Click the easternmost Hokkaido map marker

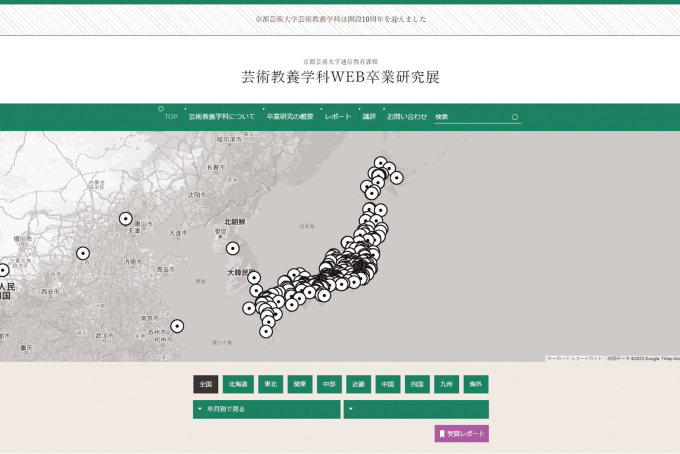[x=397, y=178]
